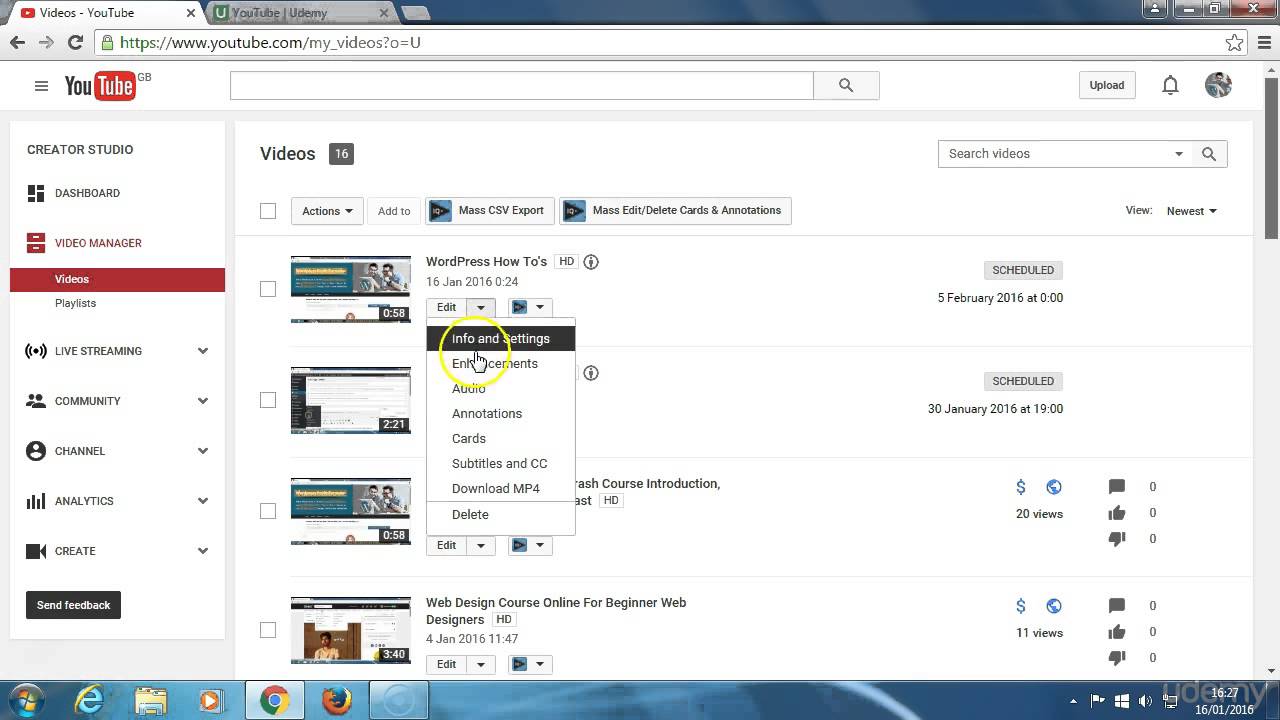
Task: Open the Newest view sort dropdown
Action: [x=1191, y=211]
